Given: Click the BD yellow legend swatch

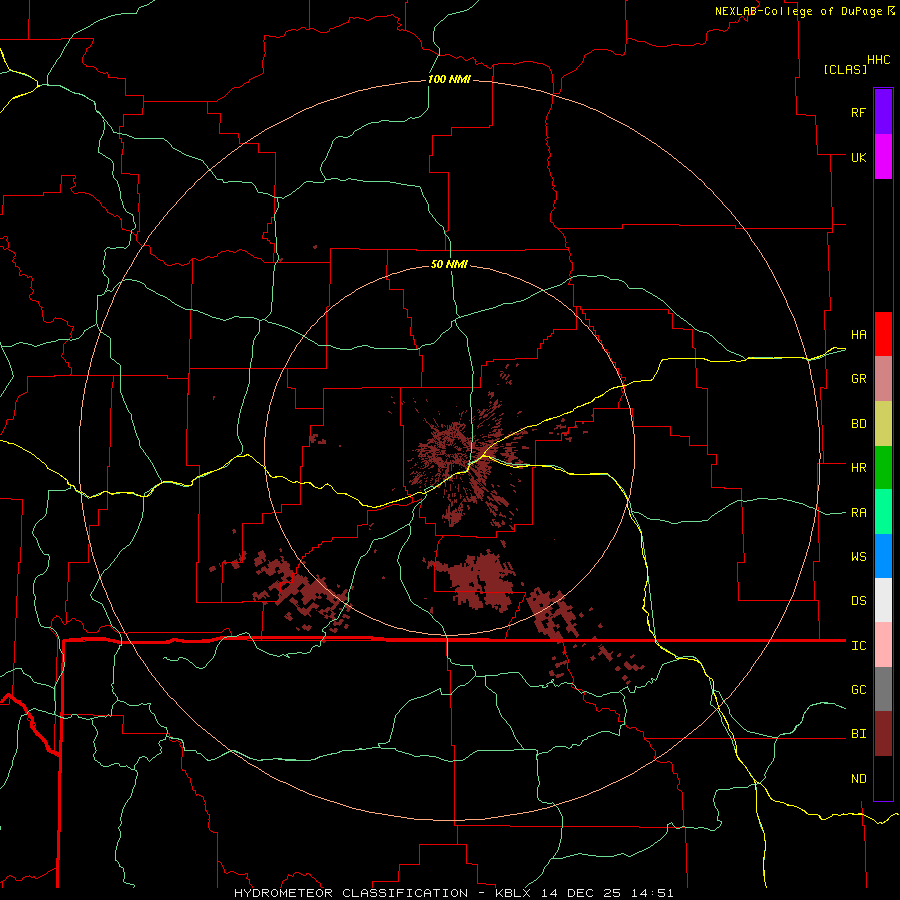Looking at the screenshot, I should tap(883, 424).
